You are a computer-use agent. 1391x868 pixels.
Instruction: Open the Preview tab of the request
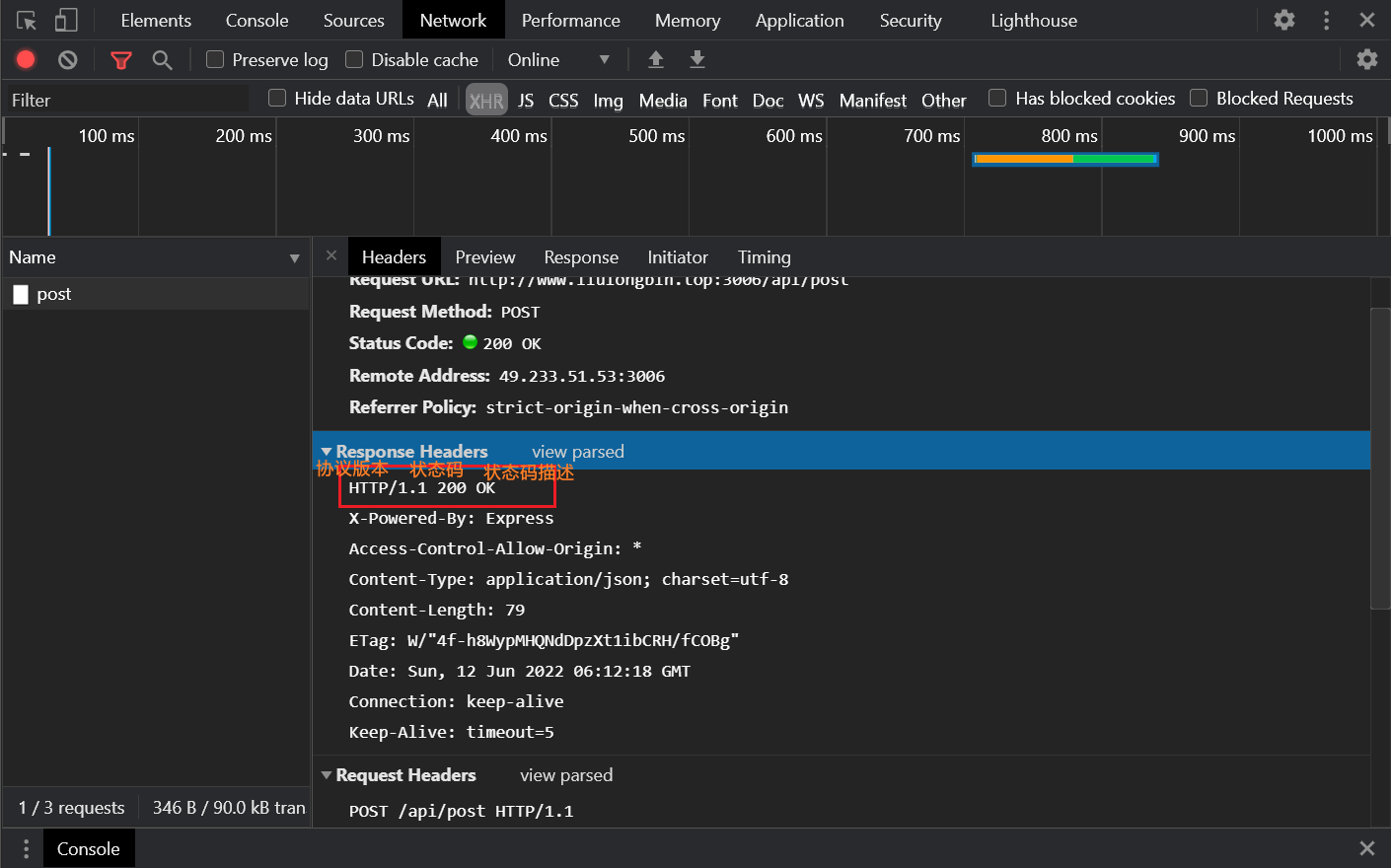point(484,257)
